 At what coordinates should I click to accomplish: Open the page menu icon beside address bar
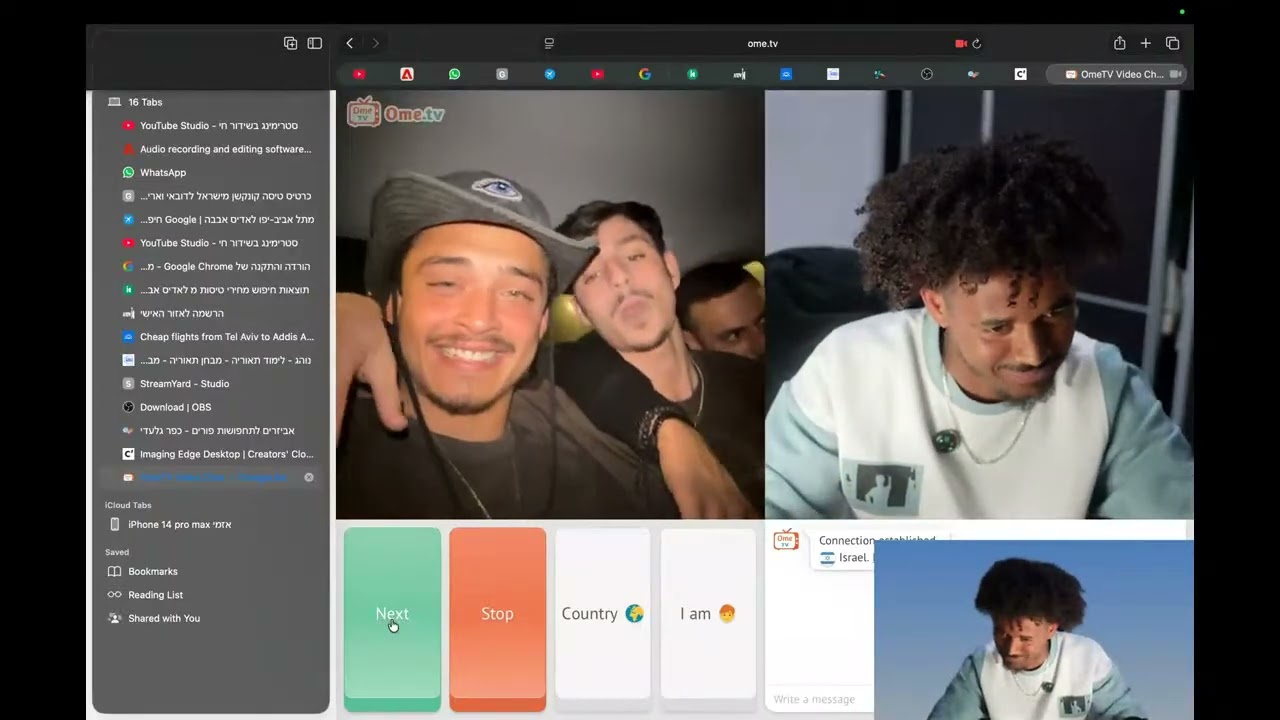[549, 43]
